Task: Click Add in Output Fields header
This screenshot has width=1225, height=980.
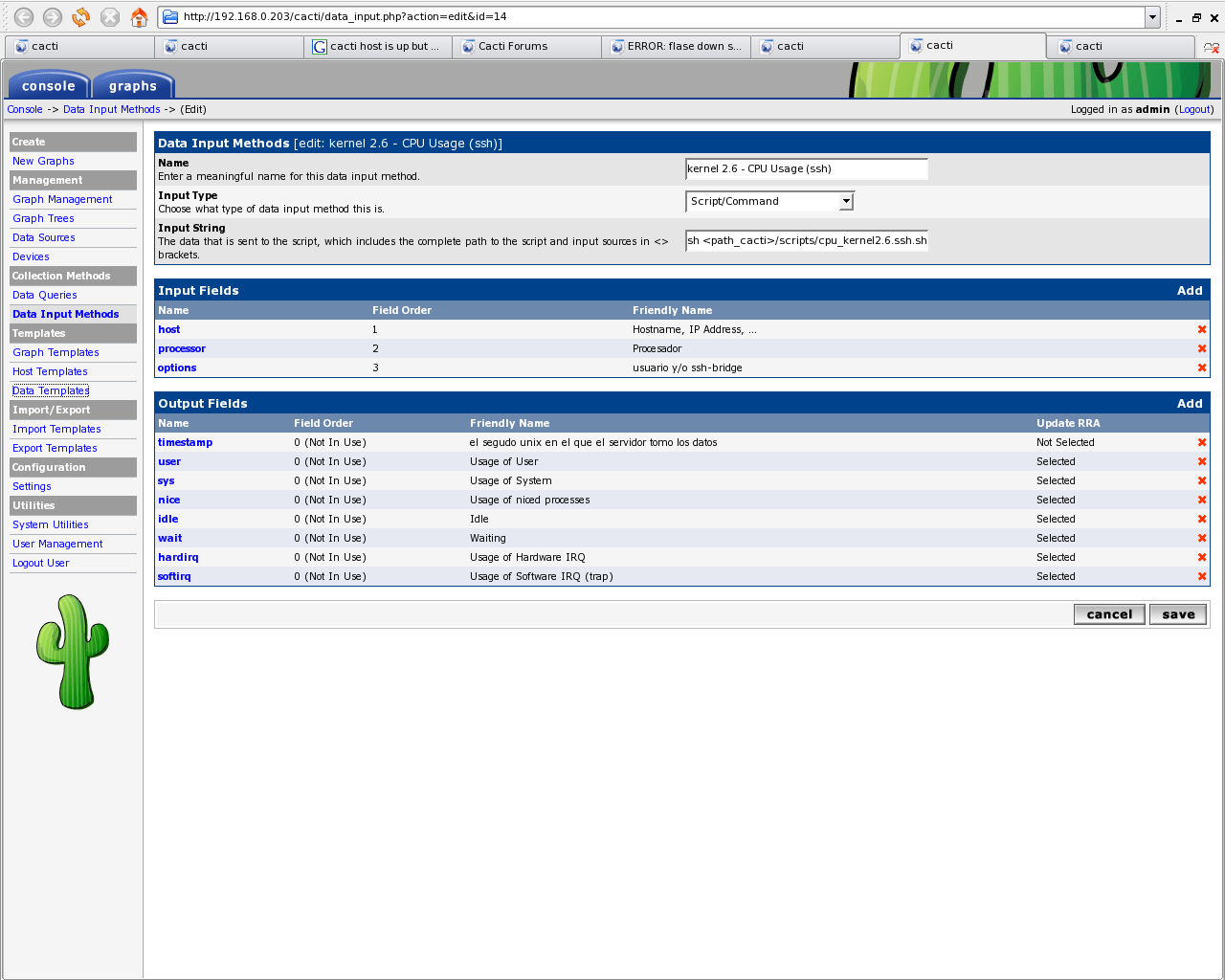Action: (1190, 404)
